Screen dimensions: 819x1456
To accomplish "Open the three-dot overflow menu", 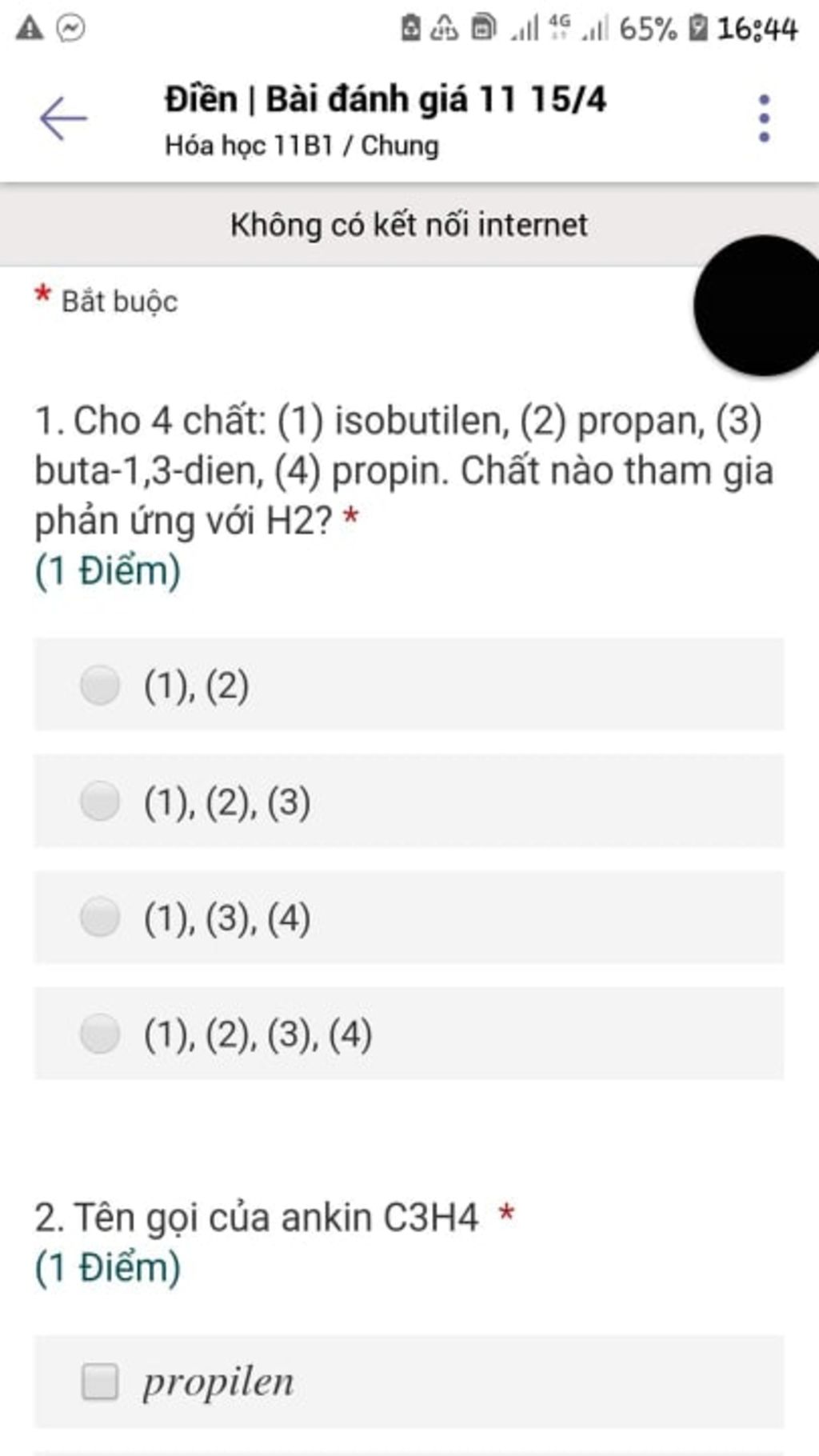I will click(764, 118).
